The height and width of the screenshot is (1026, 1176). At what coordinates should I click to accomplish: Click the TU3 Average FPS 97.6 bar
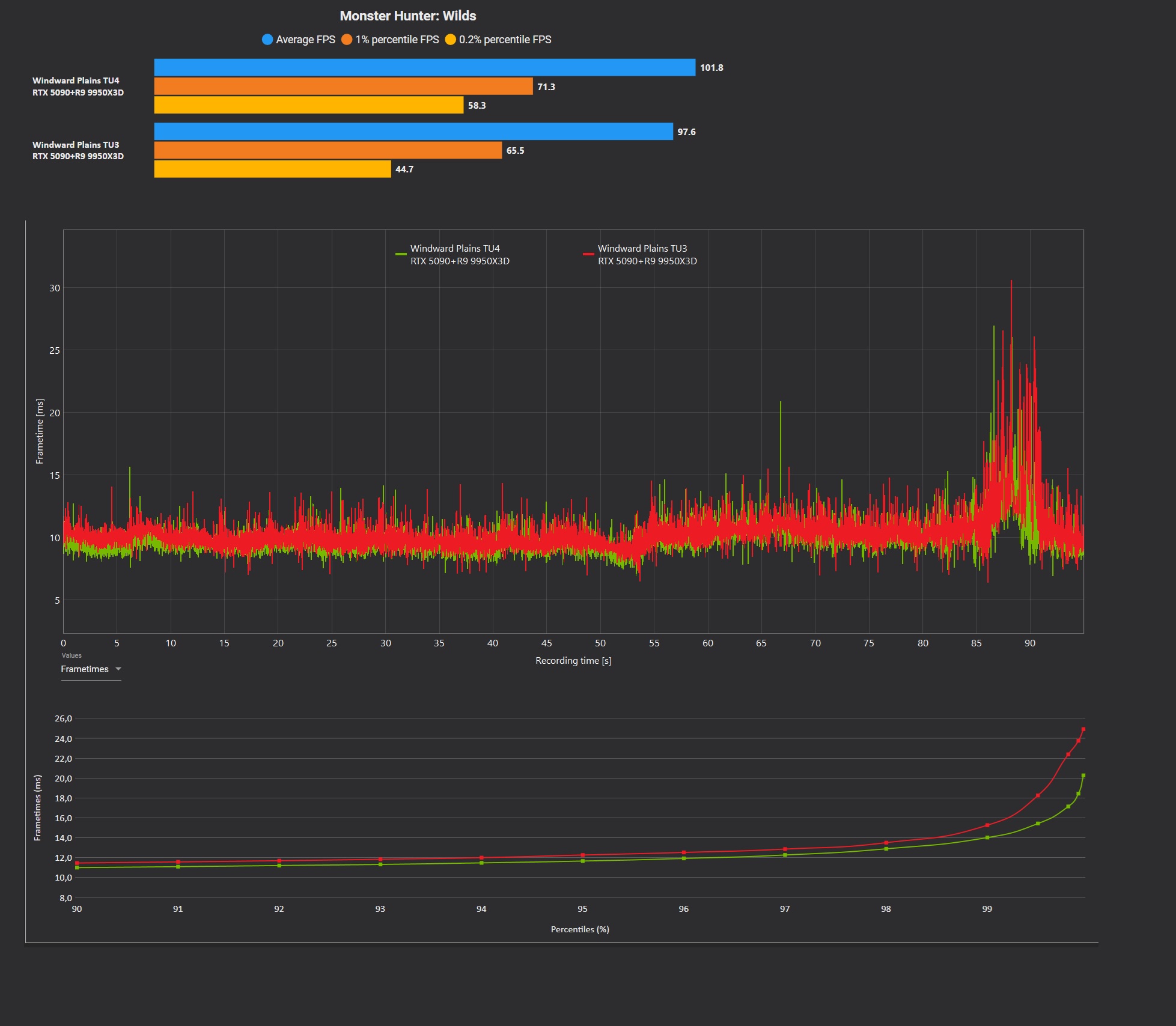tap(413, 132)
